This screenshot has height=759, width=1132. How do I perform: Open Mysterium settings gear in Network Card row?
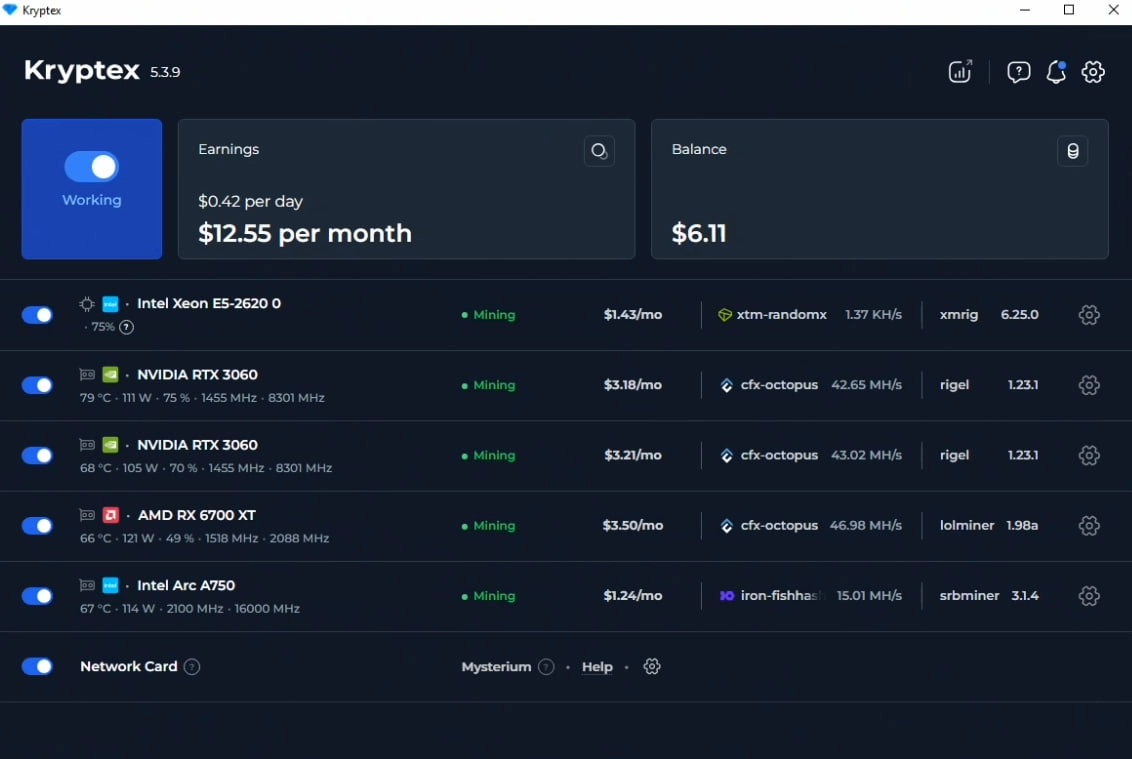pyautogui.click(x=652, y=667)
